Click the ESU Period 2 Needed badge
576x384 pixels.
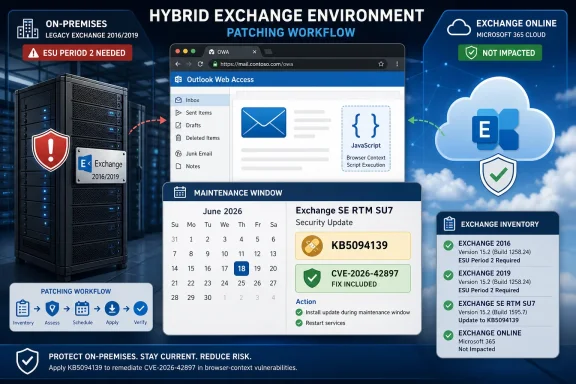coord(77,53)
